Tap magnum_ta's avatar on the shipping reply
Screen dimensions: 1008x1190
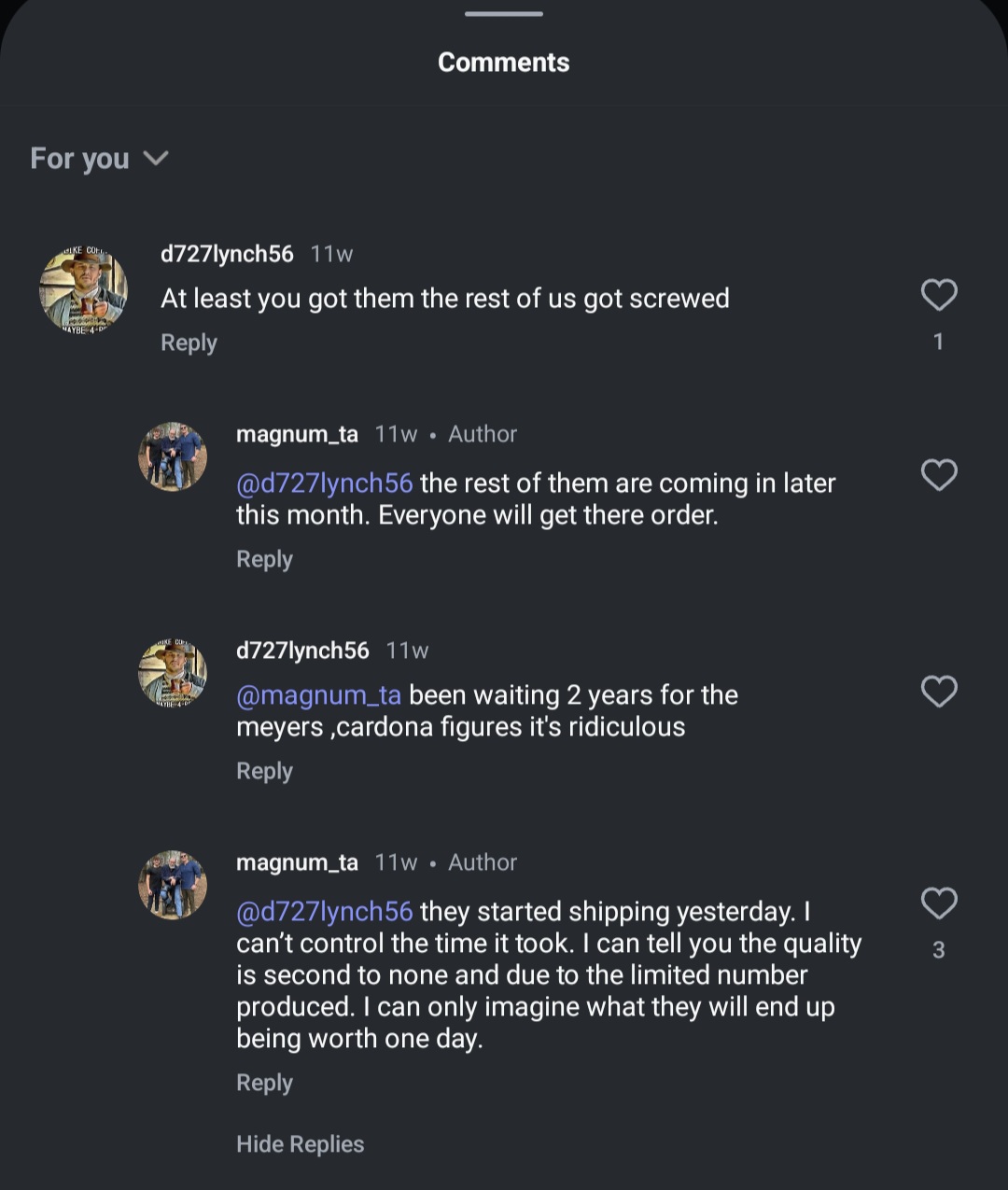point(173,885)
